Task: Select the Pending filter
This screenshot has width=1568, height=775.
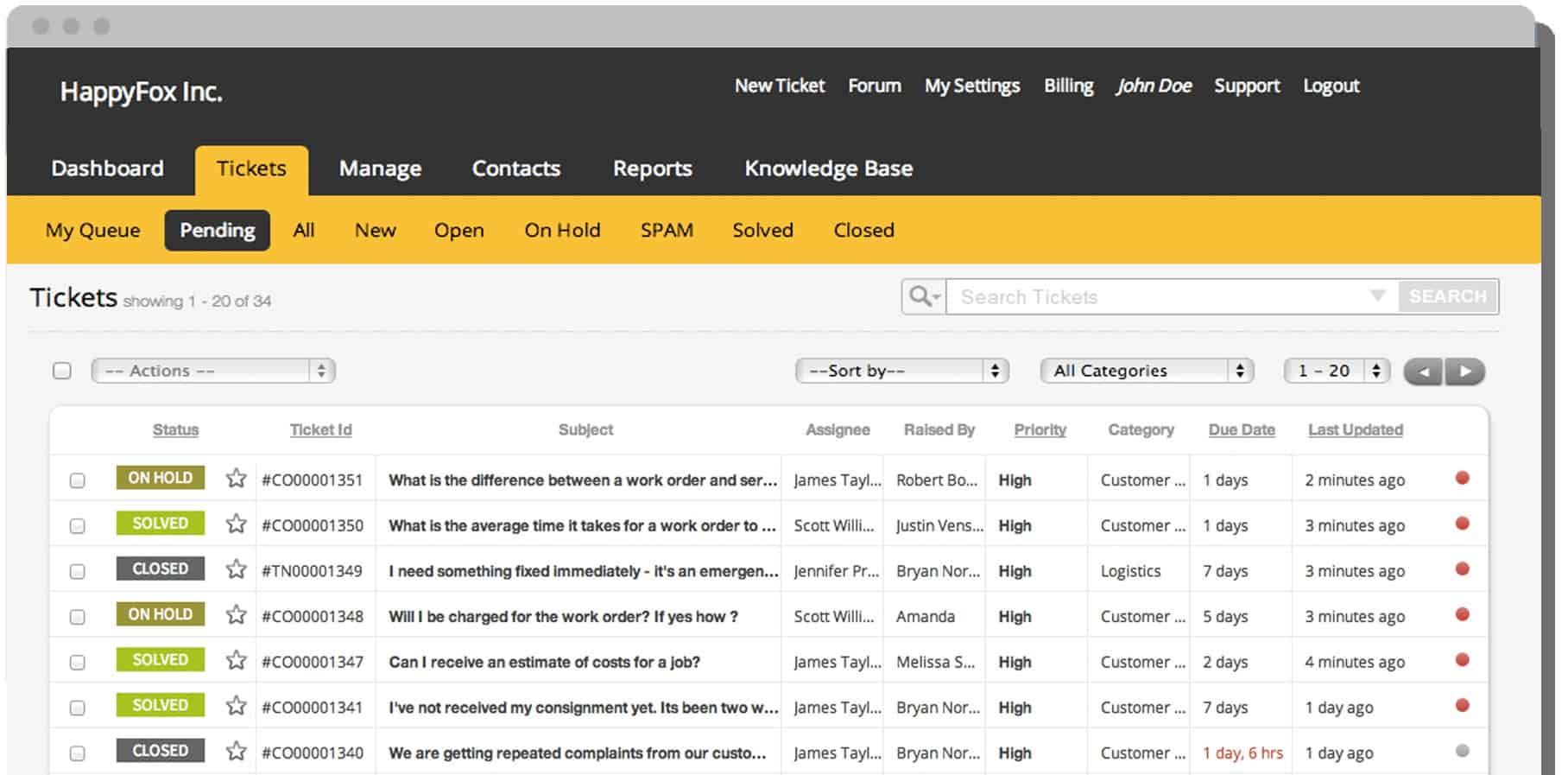Action: coord(218,231)
